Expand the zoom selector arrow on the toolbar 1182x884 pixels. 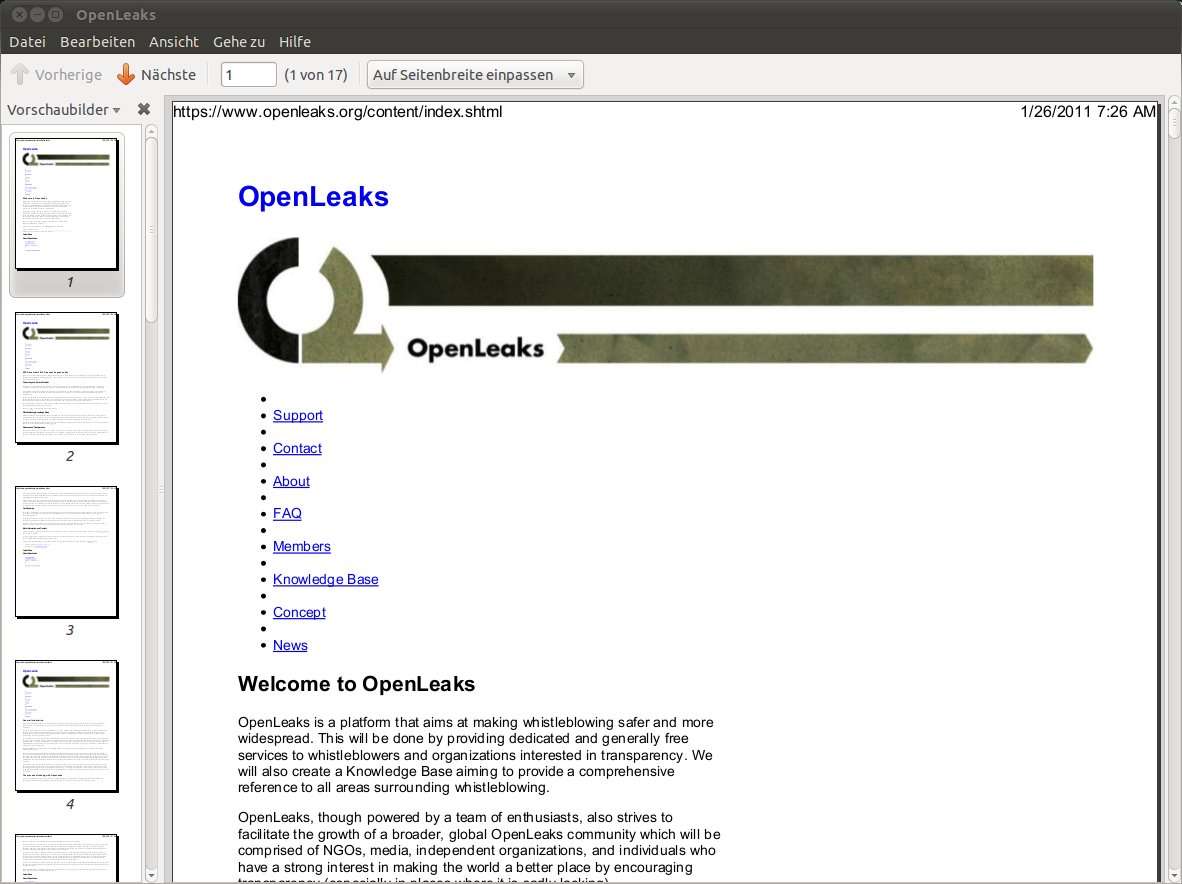point(570,73)
